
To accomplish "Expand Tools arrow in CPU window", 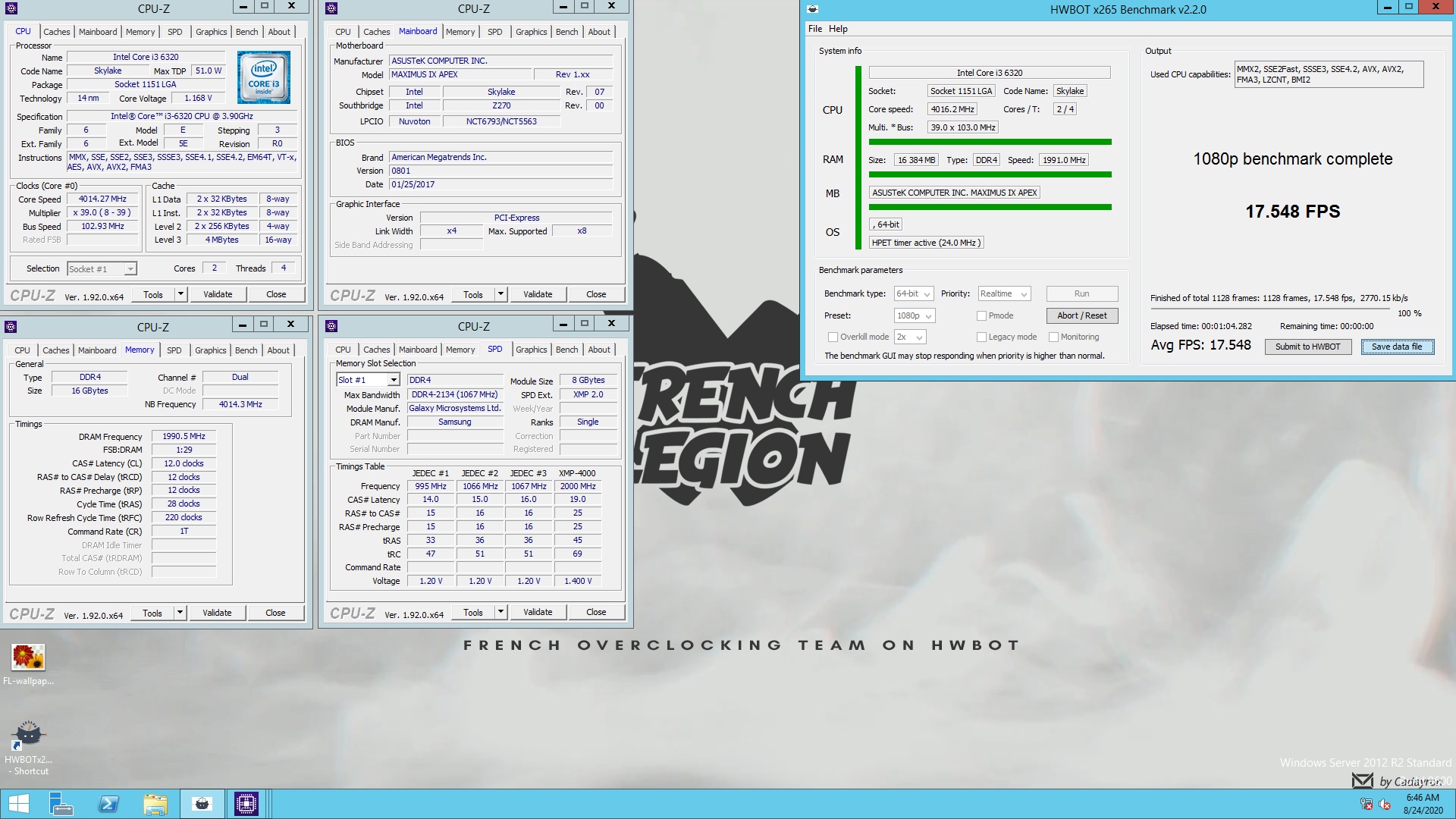I will click(x=180, y=294).
